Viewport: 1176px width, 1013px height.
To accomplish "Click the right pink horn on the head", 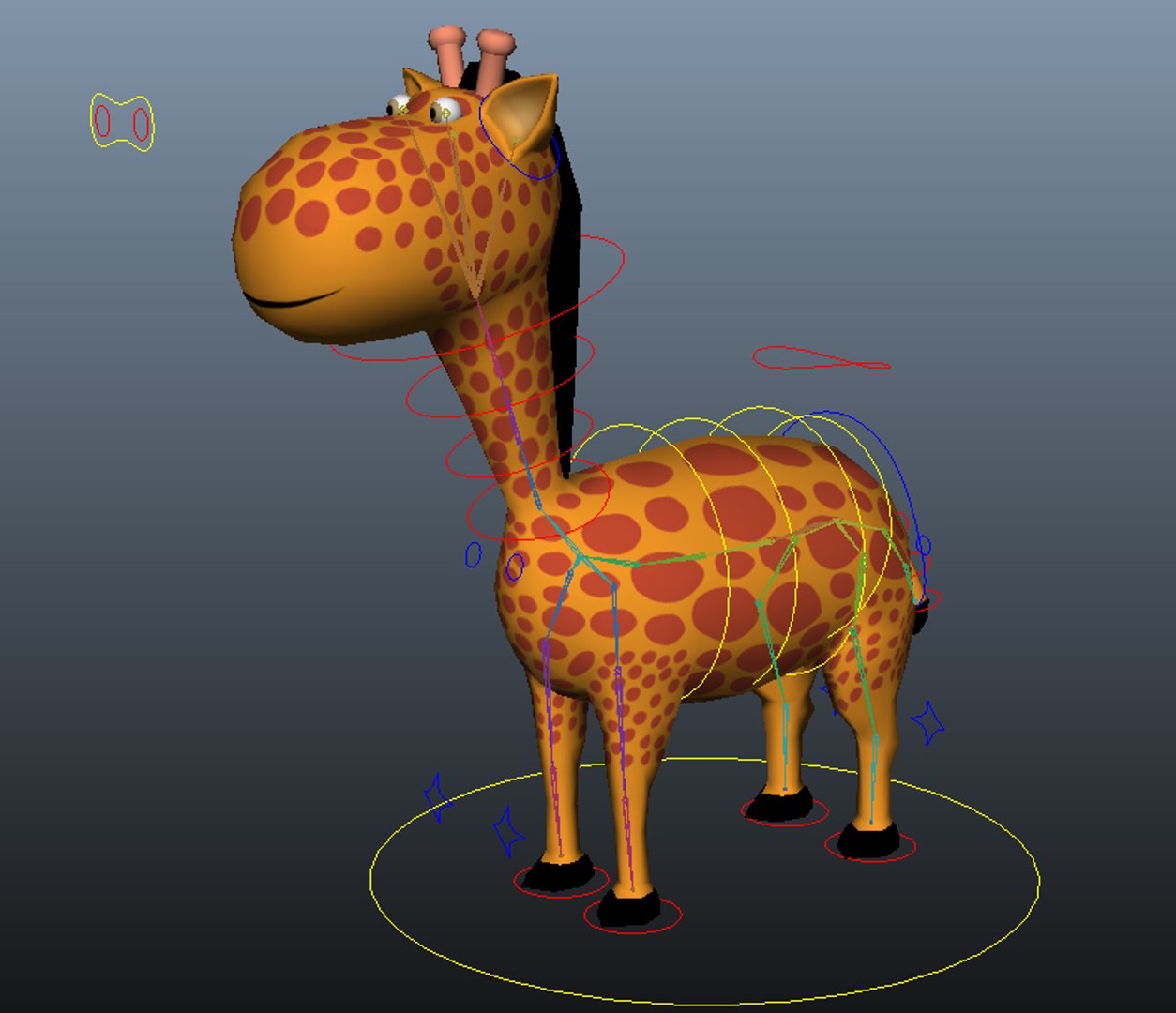I will tap(493, 62).
